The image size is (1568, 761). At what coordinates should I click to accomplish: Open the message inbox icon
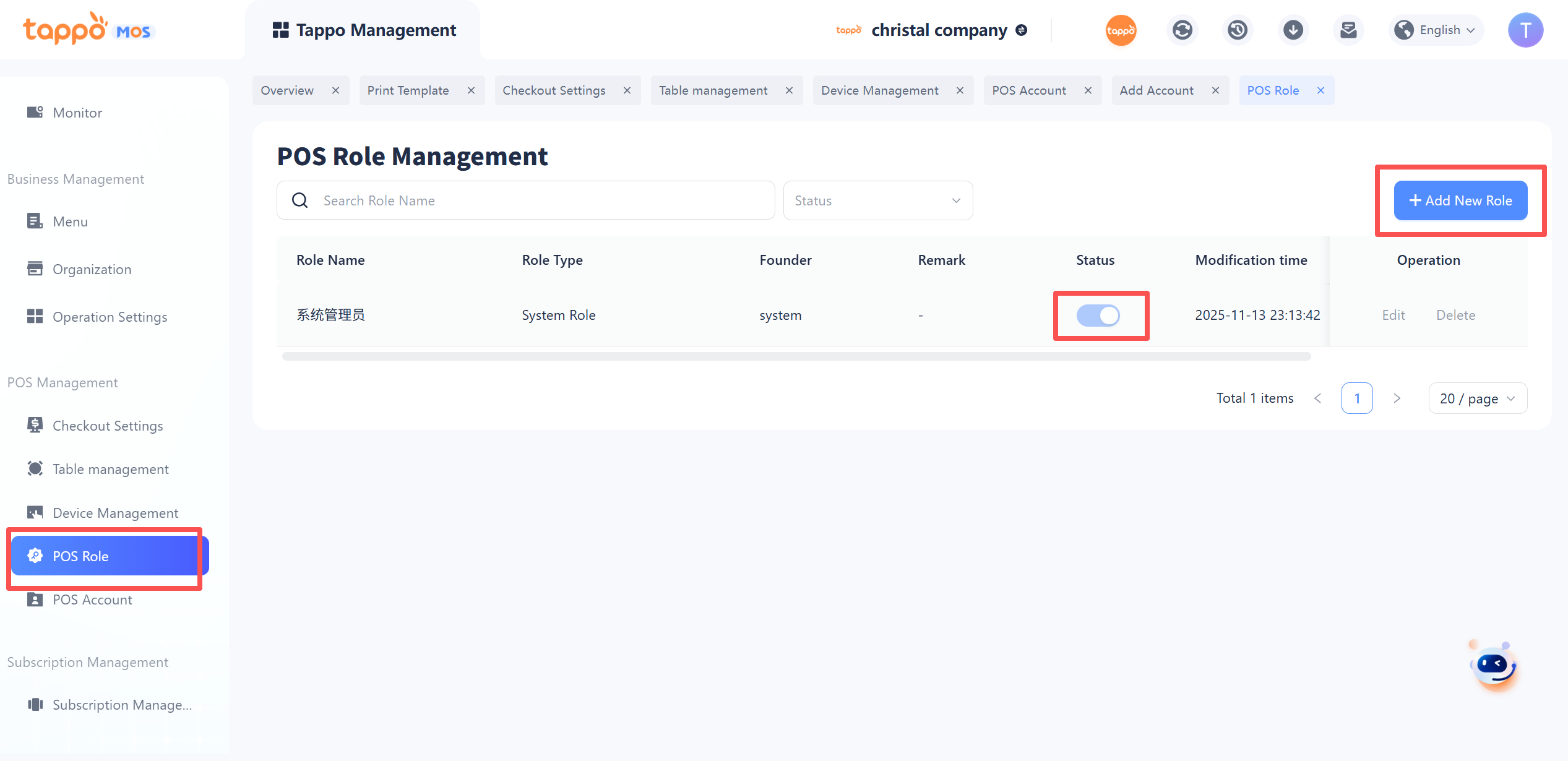[x=1348, y=30]
